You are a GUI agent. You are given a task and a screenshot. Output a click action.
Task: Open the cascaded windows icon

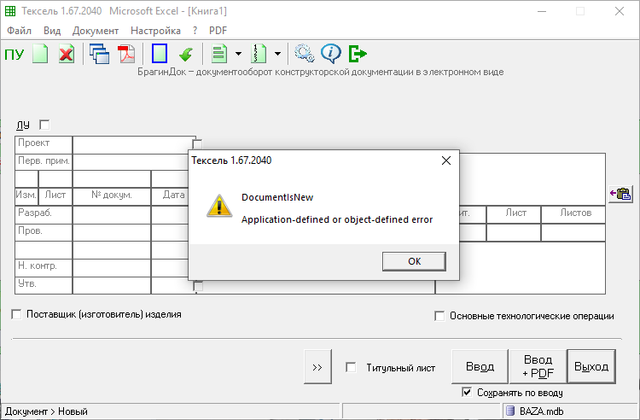(x=99, y=54)
